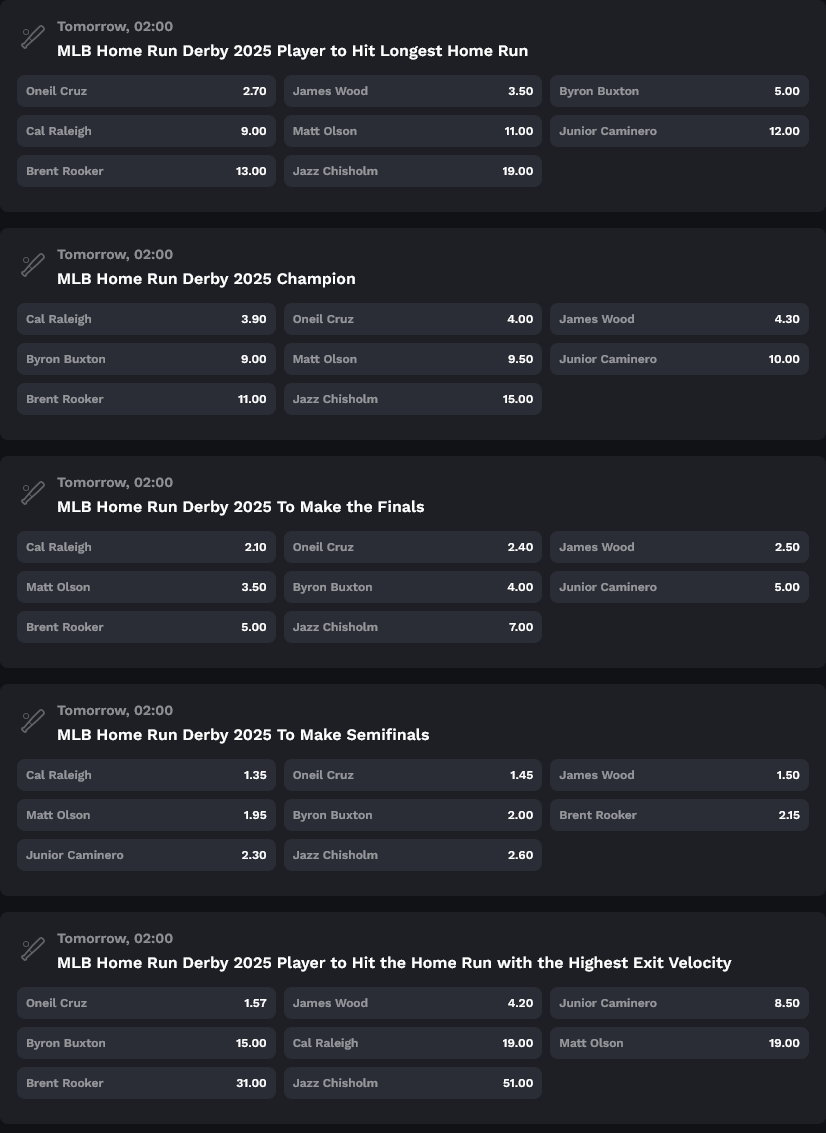Image resolution: width=826 pixels, height=1133 pixels.
Task: Select Oneil Cruz 2.70 for longest home run
Action: pos(146,91)
